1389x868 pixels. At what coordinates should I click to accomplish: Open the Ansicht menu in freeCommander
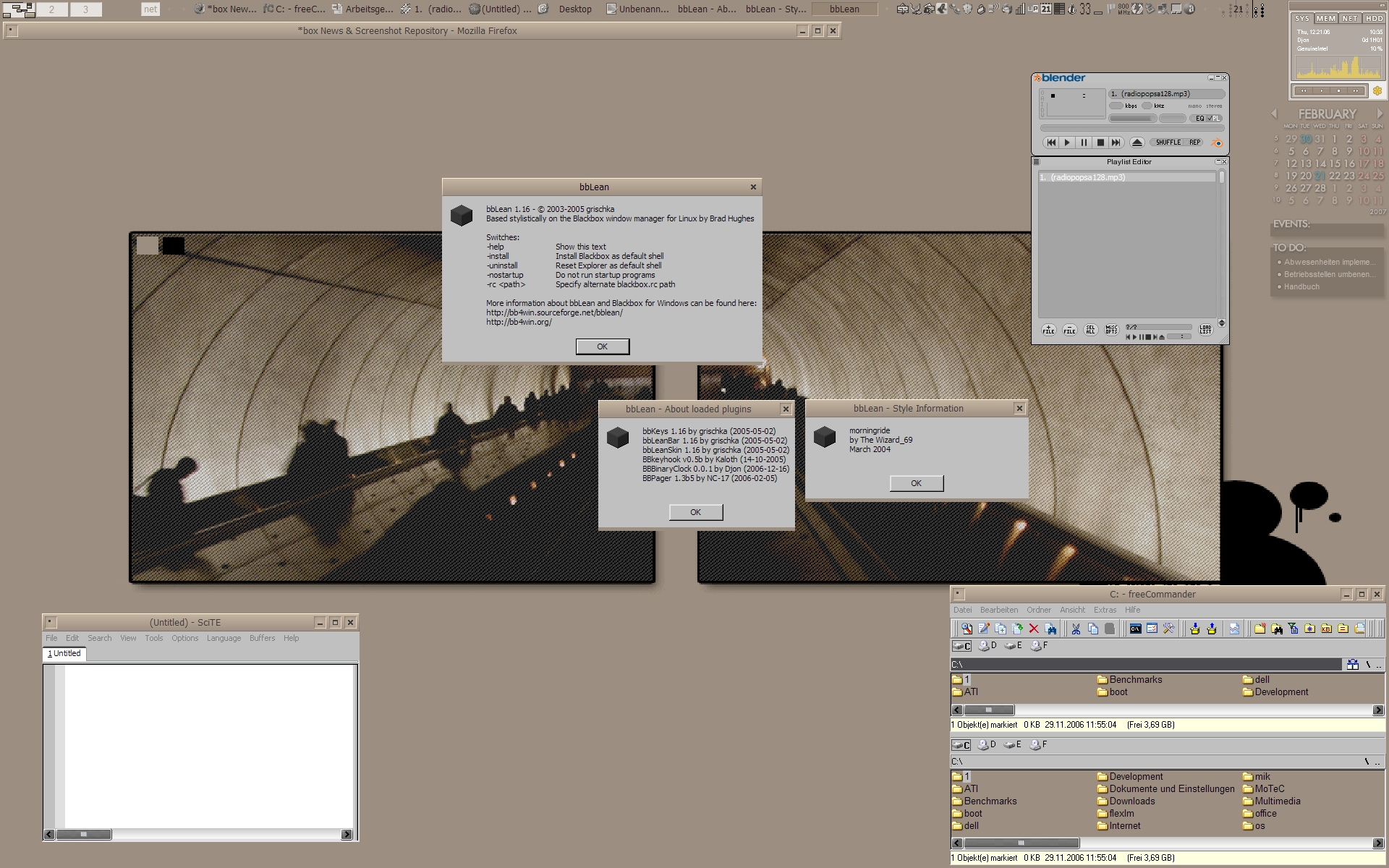pyautogui.click(x=1072, y=610)
